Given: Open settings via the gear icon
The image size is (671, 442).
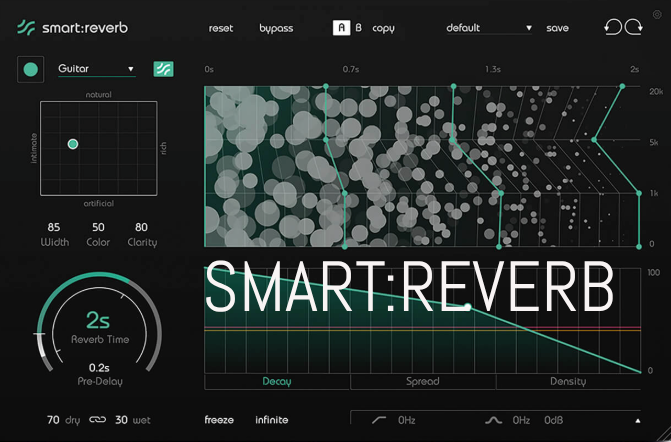Looking at the screenshot, I should [x=657, y=15].
